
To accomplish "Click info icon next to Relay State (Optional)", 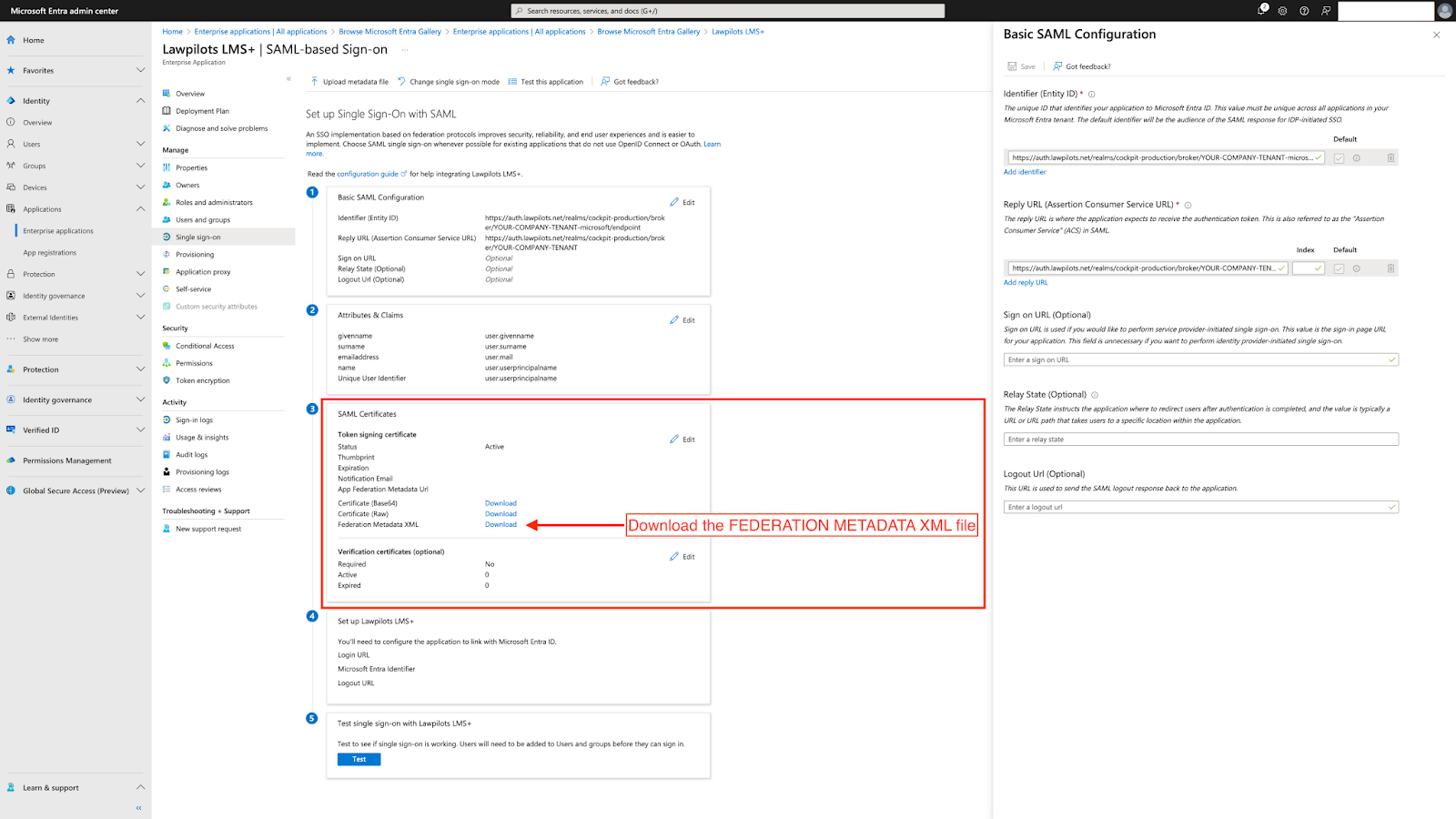I will pos(1095,395).
